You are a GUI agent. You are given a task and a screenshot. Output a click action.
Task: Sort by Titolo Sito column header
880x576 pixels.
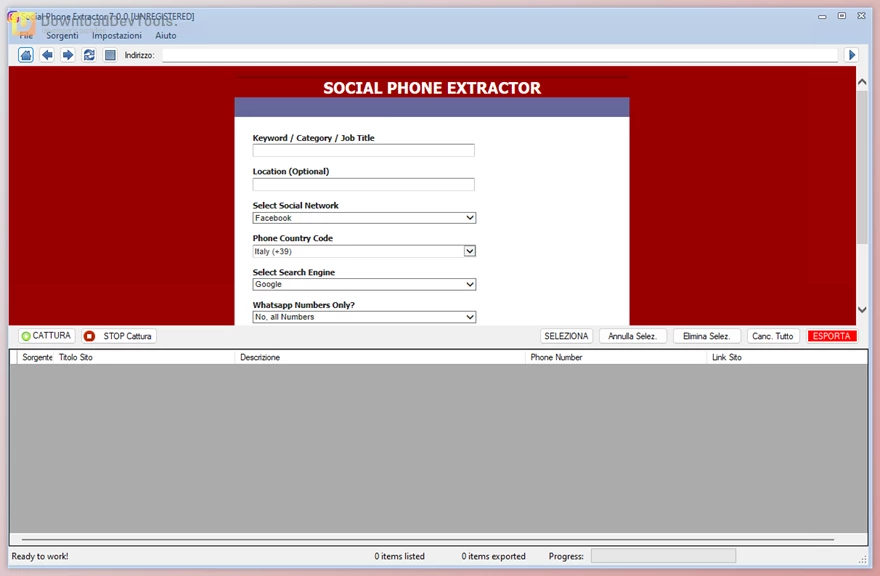click(144, 357)
